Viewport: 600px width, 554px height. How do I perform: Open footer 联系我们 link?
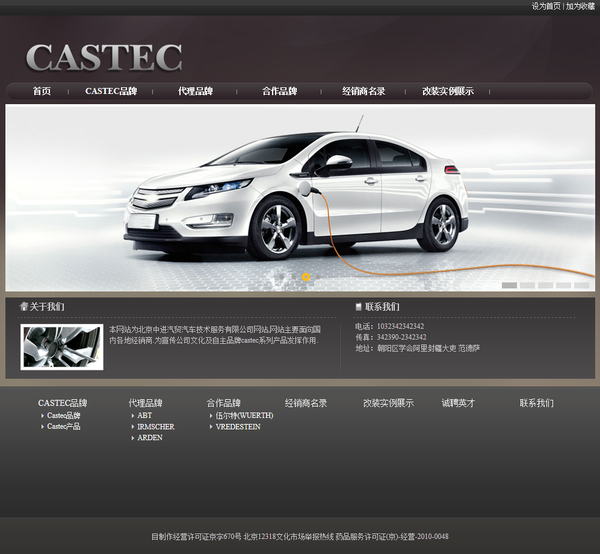[536, 403]
